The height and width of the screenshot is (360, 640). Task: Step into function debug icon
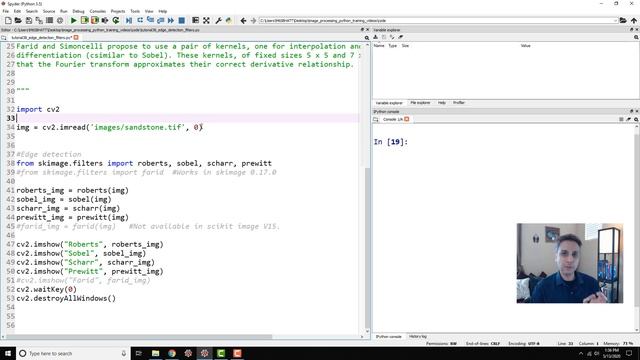[x=150, y=20]
